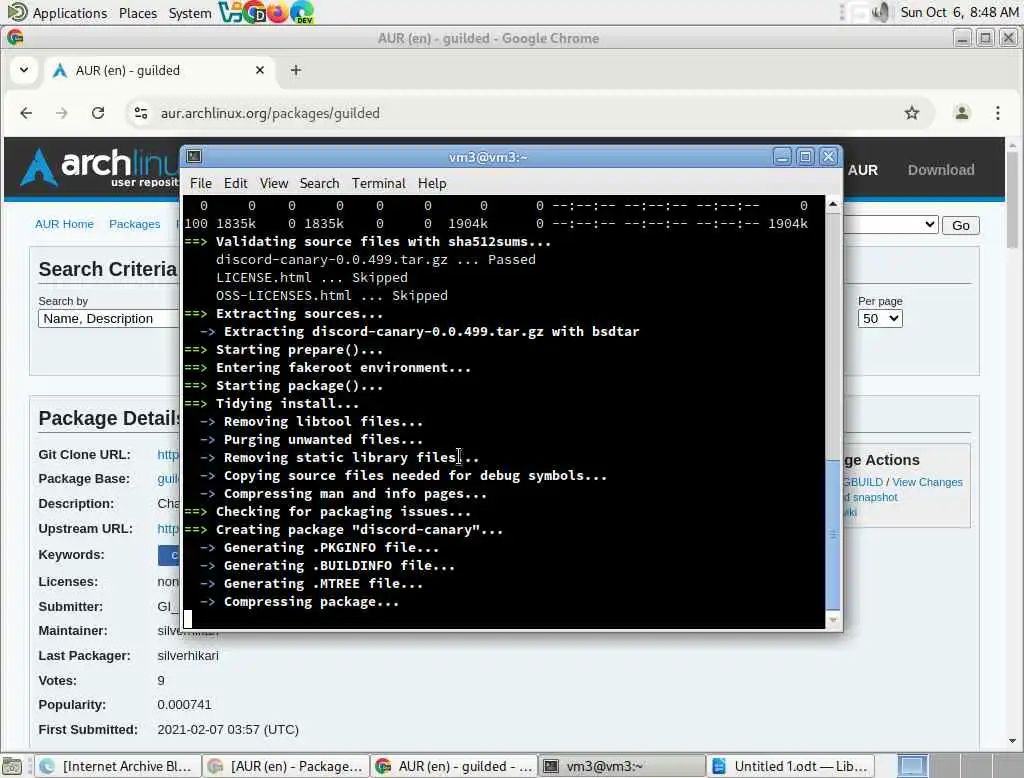
Task: View site information icon in address bar
Action: [x=141, y=113]
